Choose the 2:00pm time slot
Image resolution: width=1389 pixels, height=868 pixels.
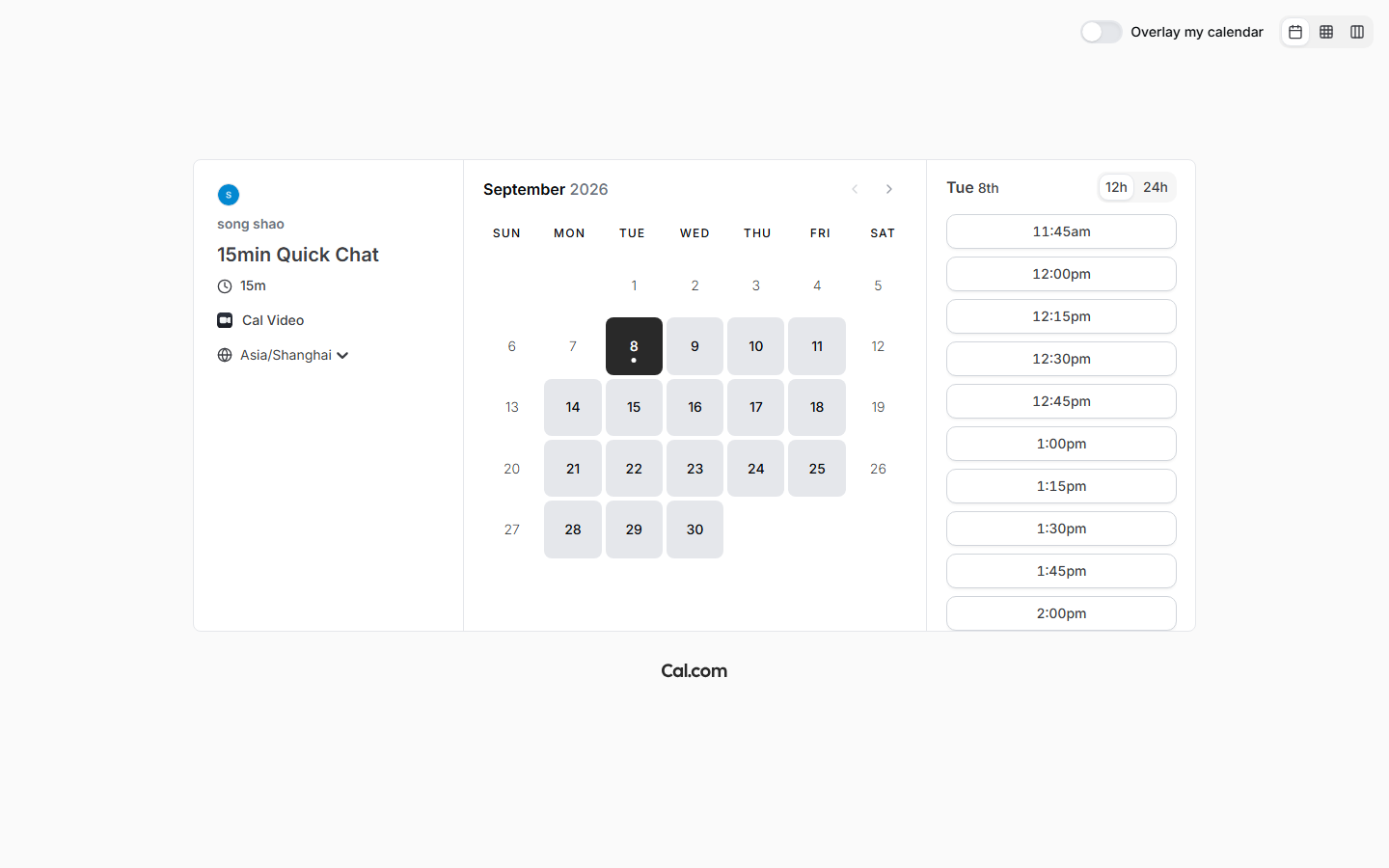(x=1061, y=613)
